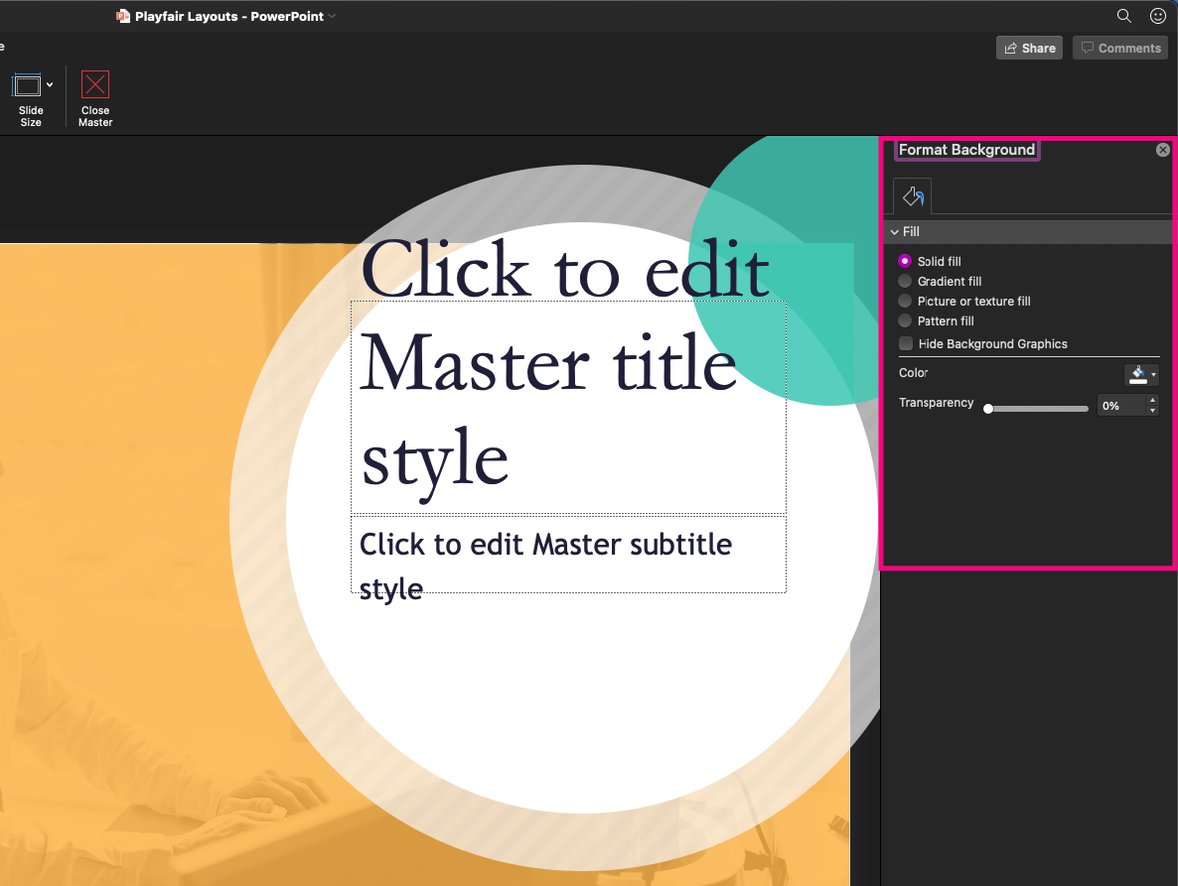Close the Format Background pane

pos(1162,148)
